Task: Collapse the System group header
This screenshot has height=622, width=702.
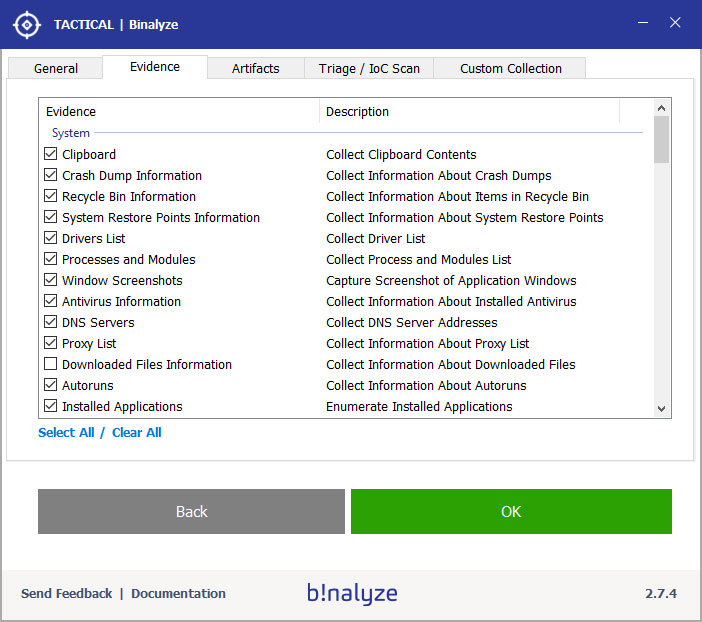Action: 71,133
